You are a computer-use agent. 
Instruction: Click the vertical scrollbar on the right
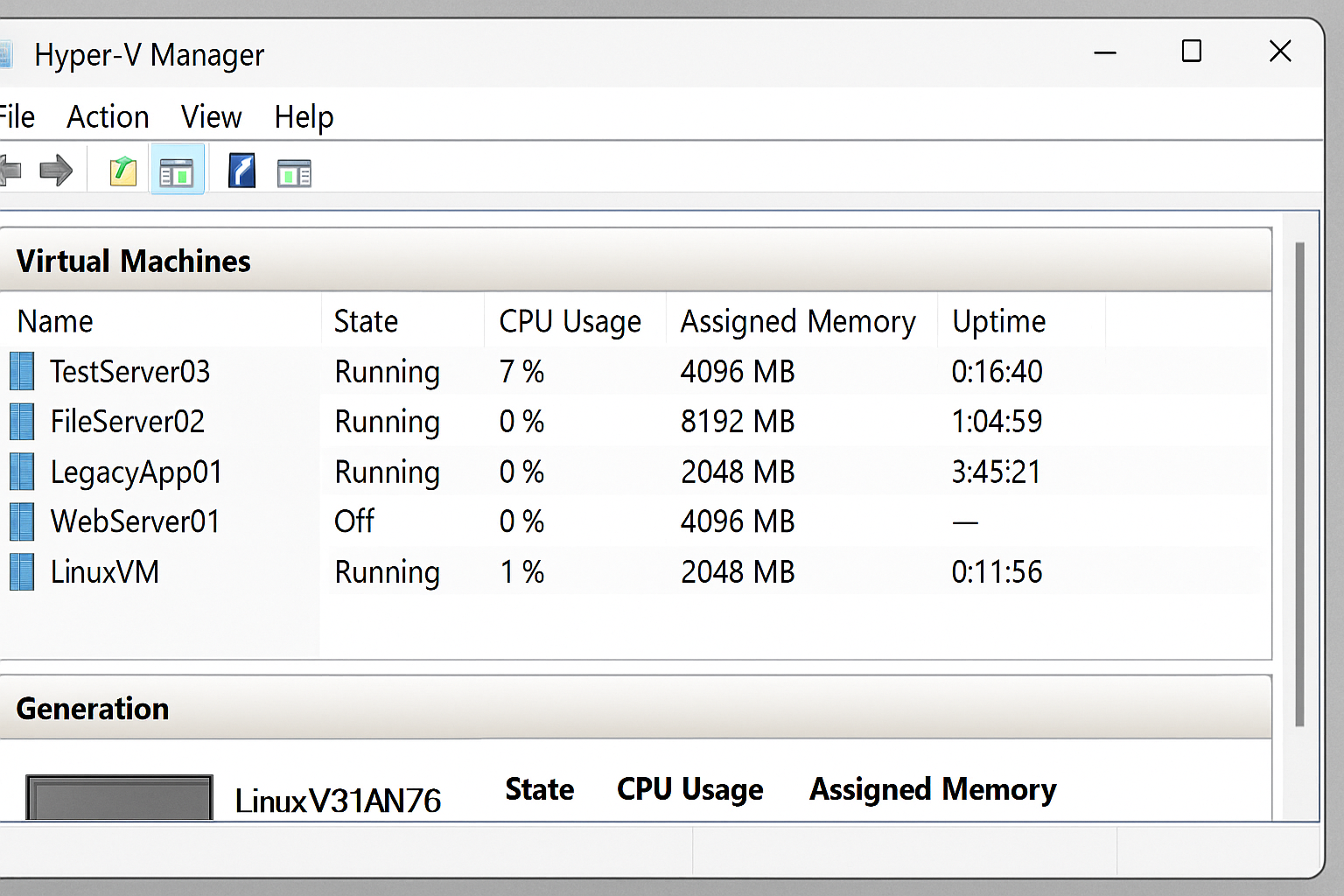pyautogui.click(x=1299, y=484)
